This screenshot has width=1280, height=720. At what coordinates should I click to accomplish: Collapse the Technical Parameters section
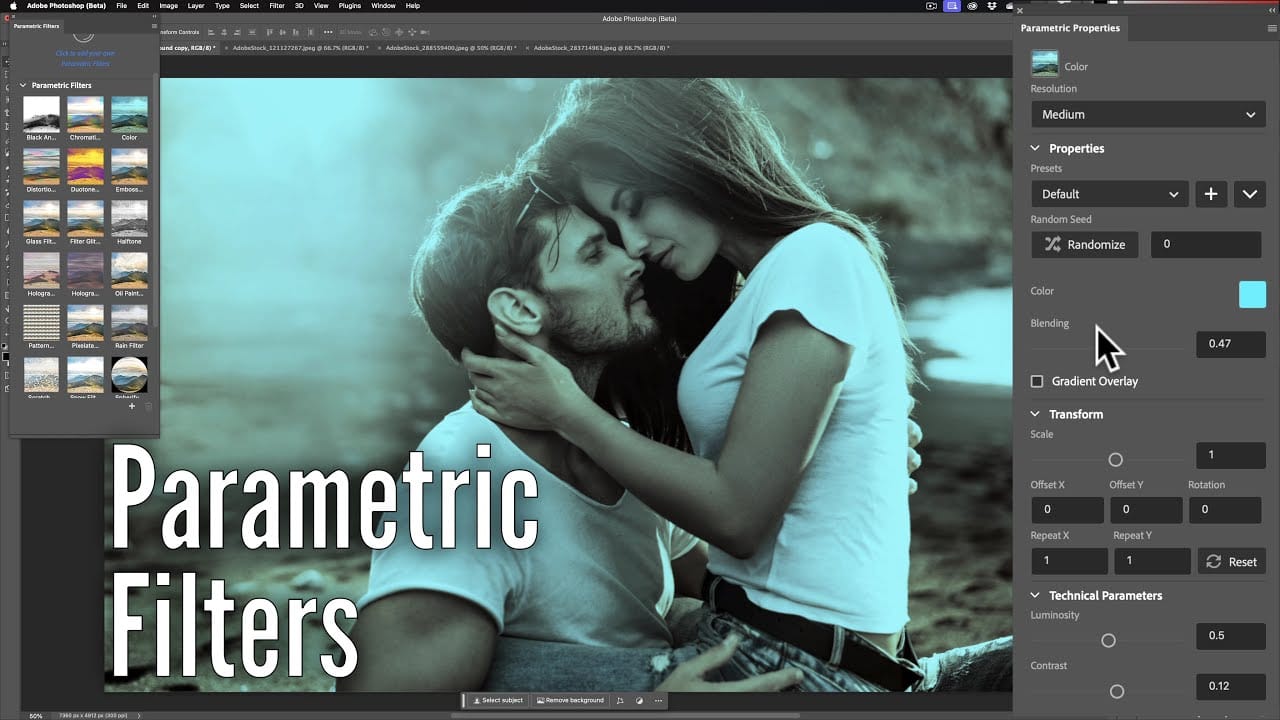click(x=1036, y=595)
